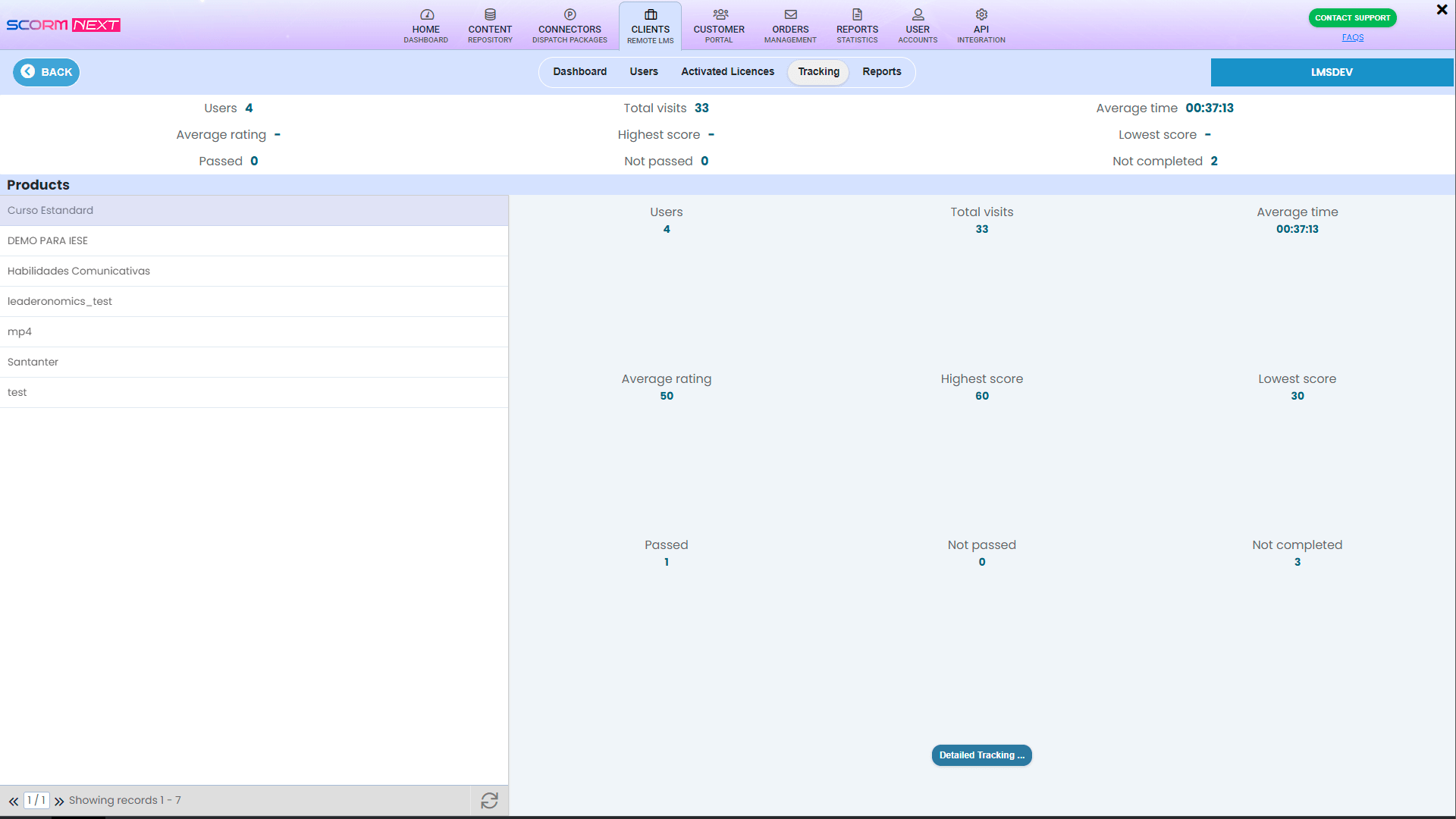Open the FAQs link

coord(1351,36)
